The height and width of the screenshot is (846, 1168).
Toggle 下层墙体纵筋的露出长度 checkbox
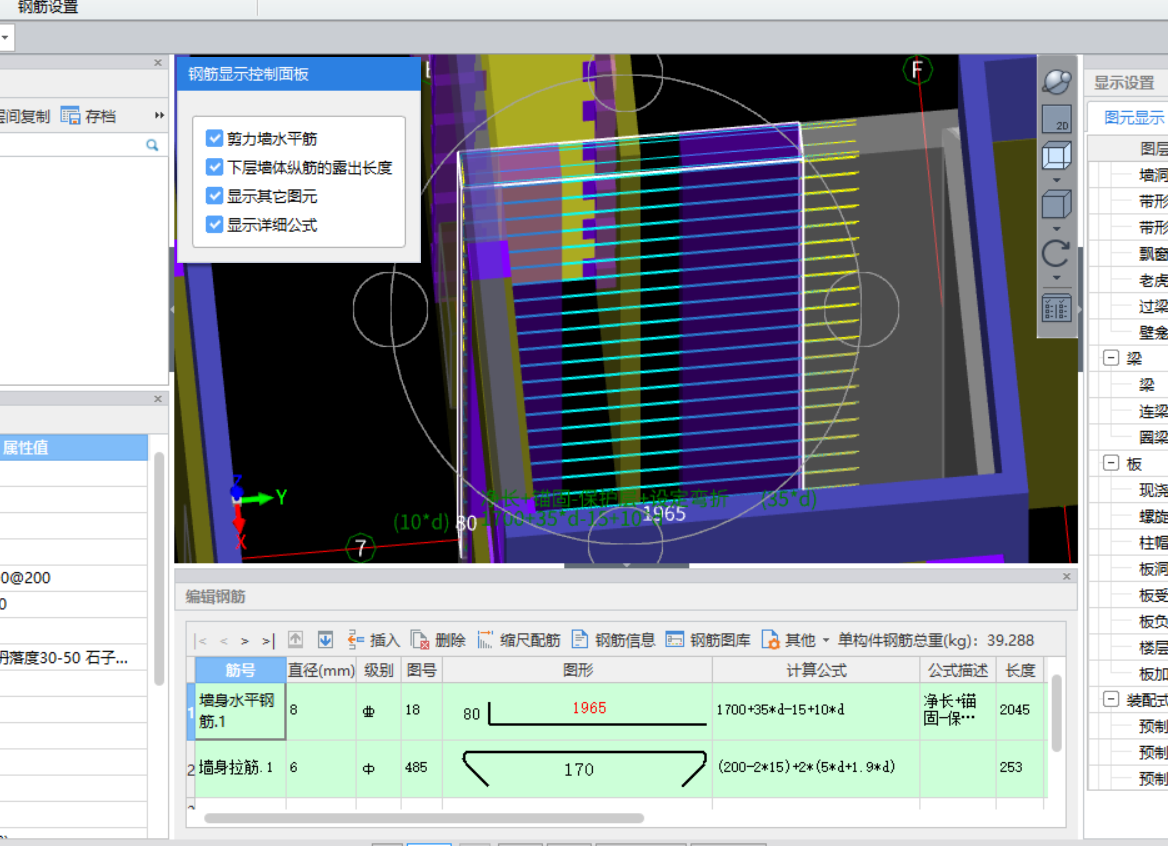[x=215, y=167]
